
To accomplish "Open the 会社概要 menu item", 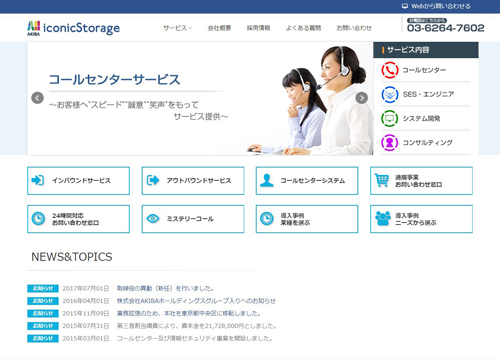I will tap(219, 28).
